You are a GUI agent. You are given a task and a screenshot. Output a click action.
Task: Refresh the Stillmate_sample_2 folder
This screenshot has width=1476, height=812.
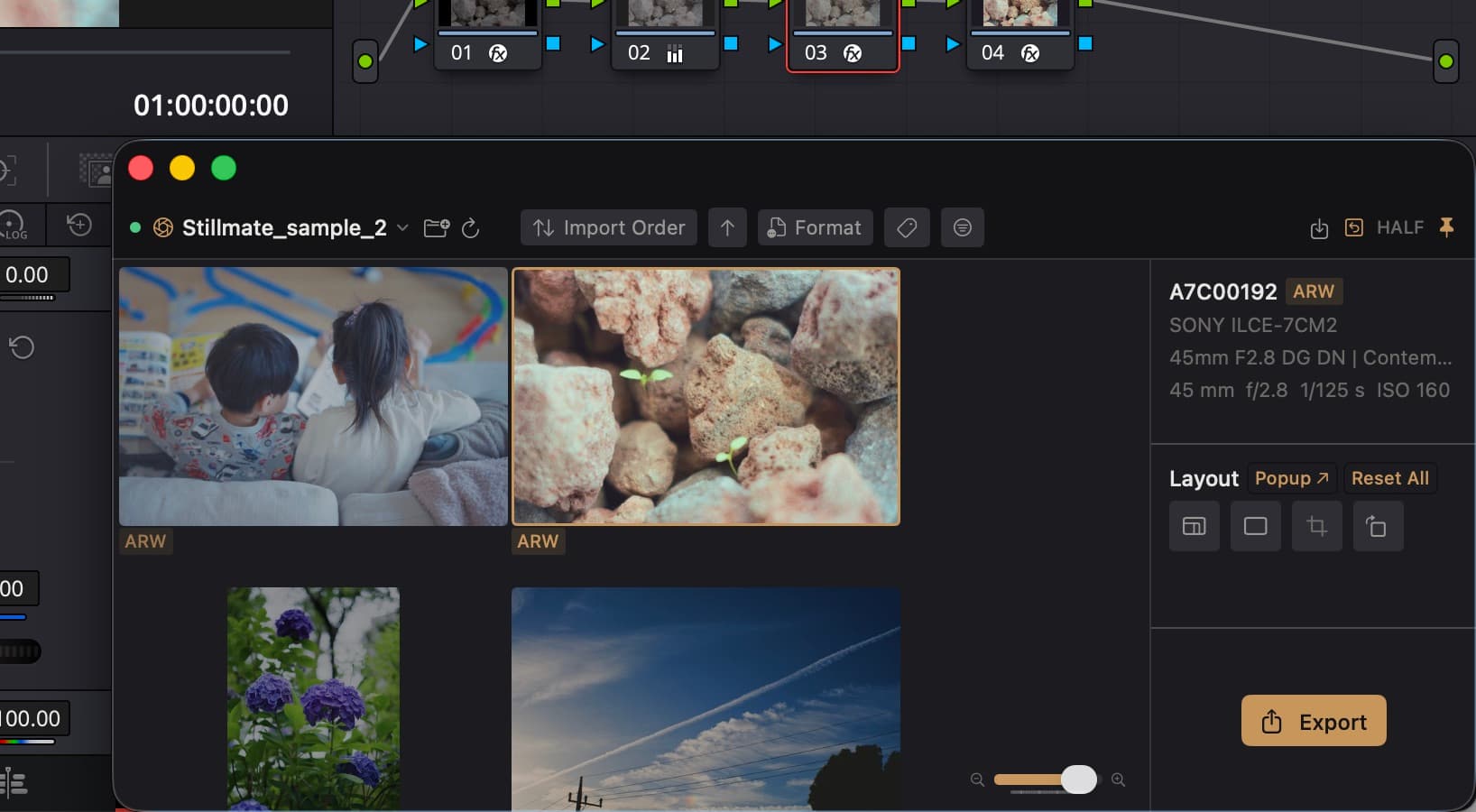point(470,228)
